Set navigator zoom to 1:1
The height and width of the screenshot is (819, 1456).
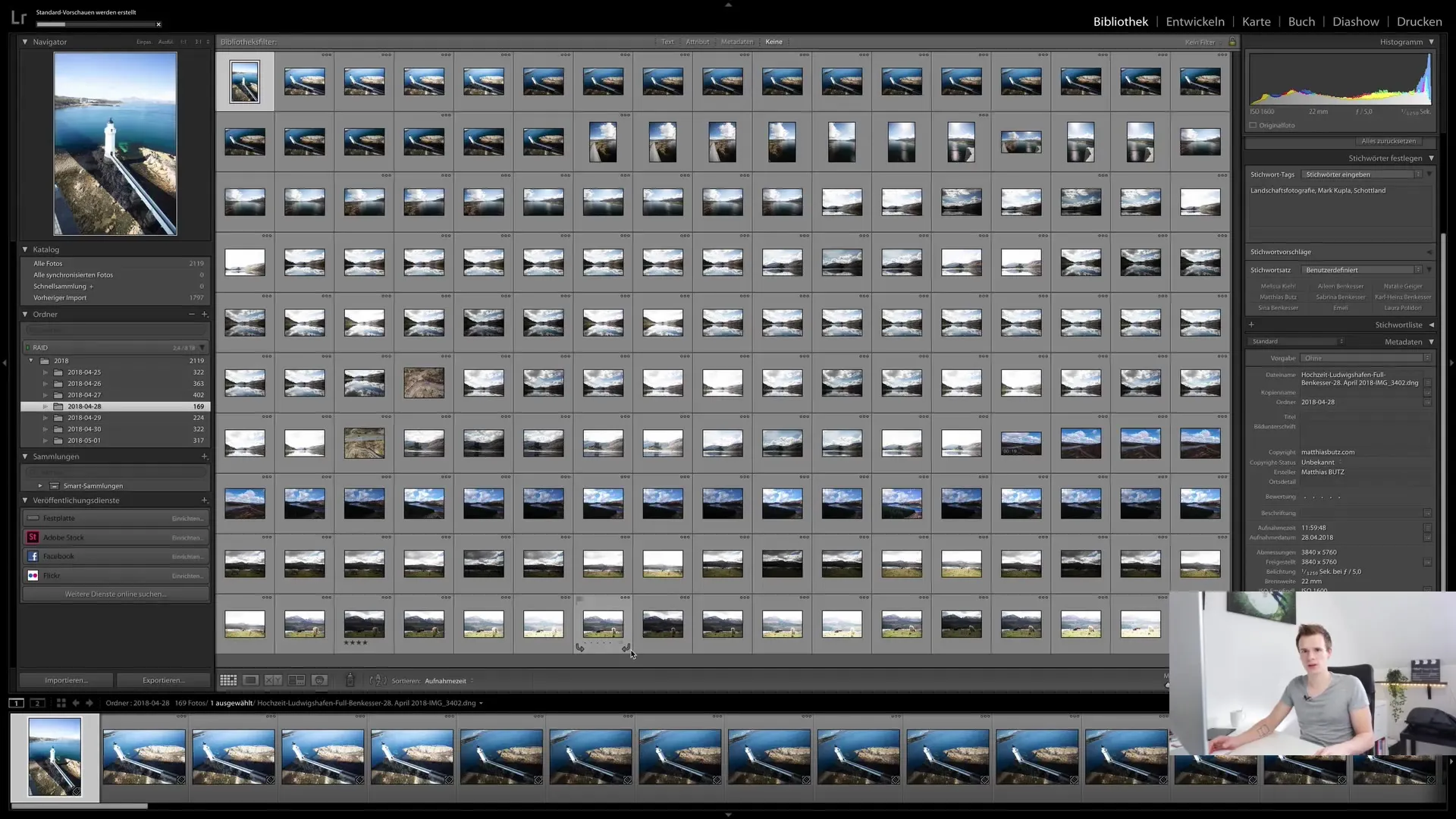click(x=184, y=42)
